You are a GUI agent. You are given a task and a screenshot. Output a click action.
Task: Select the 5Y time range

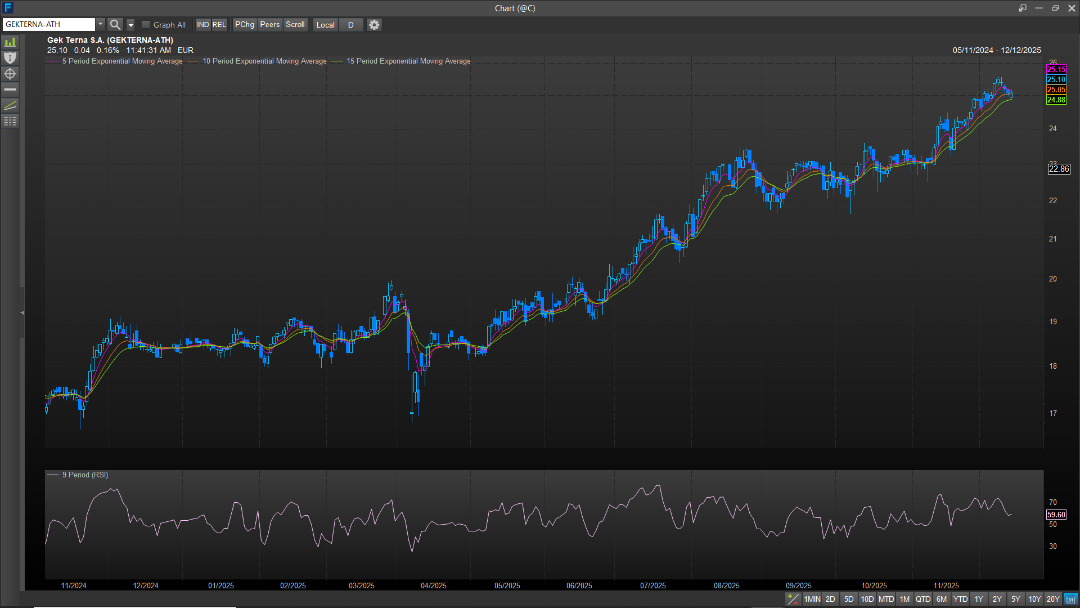point(1015,599)
